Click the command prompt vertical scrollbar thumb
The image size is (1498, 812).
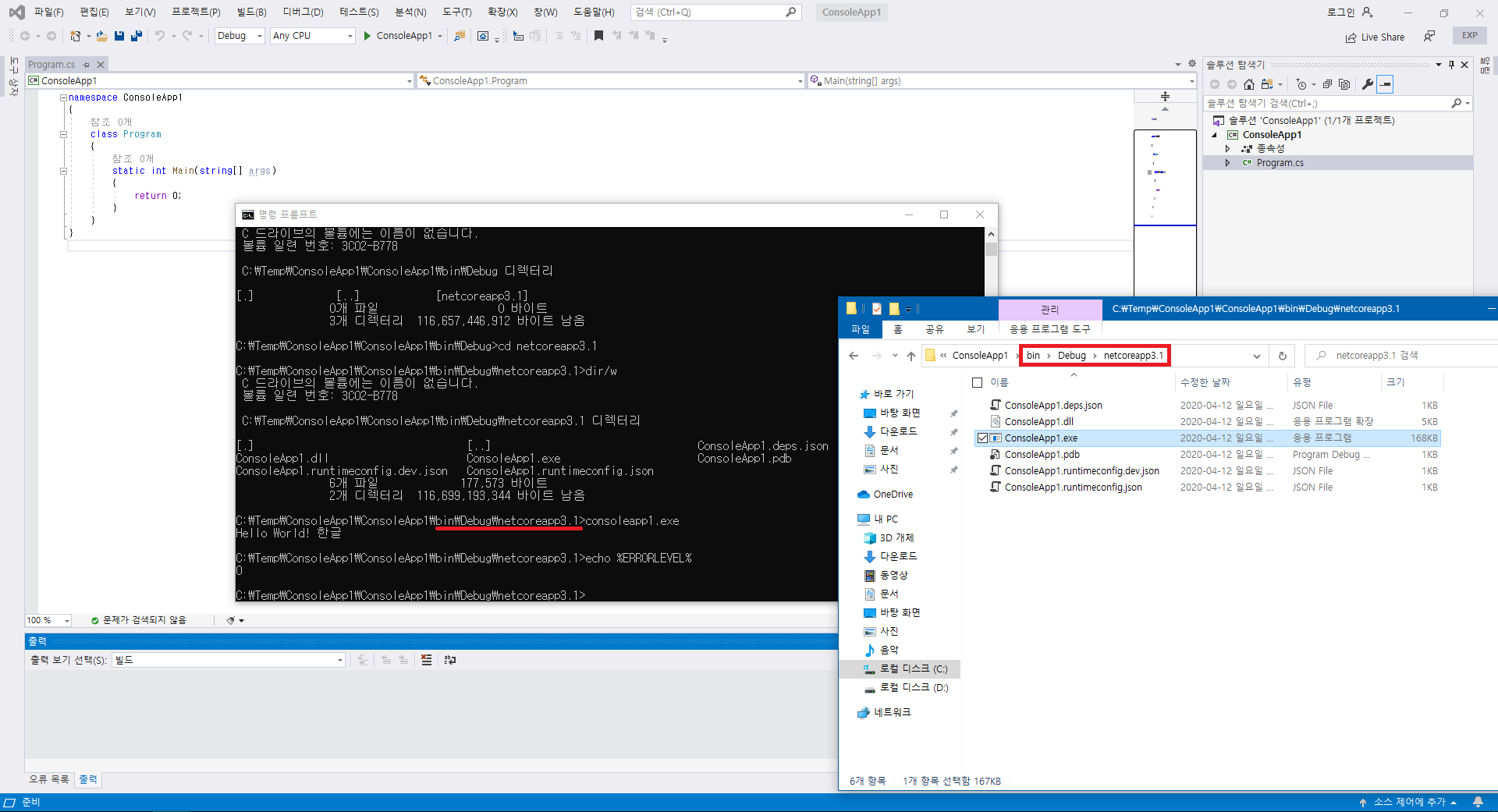[x=991, y=250]
